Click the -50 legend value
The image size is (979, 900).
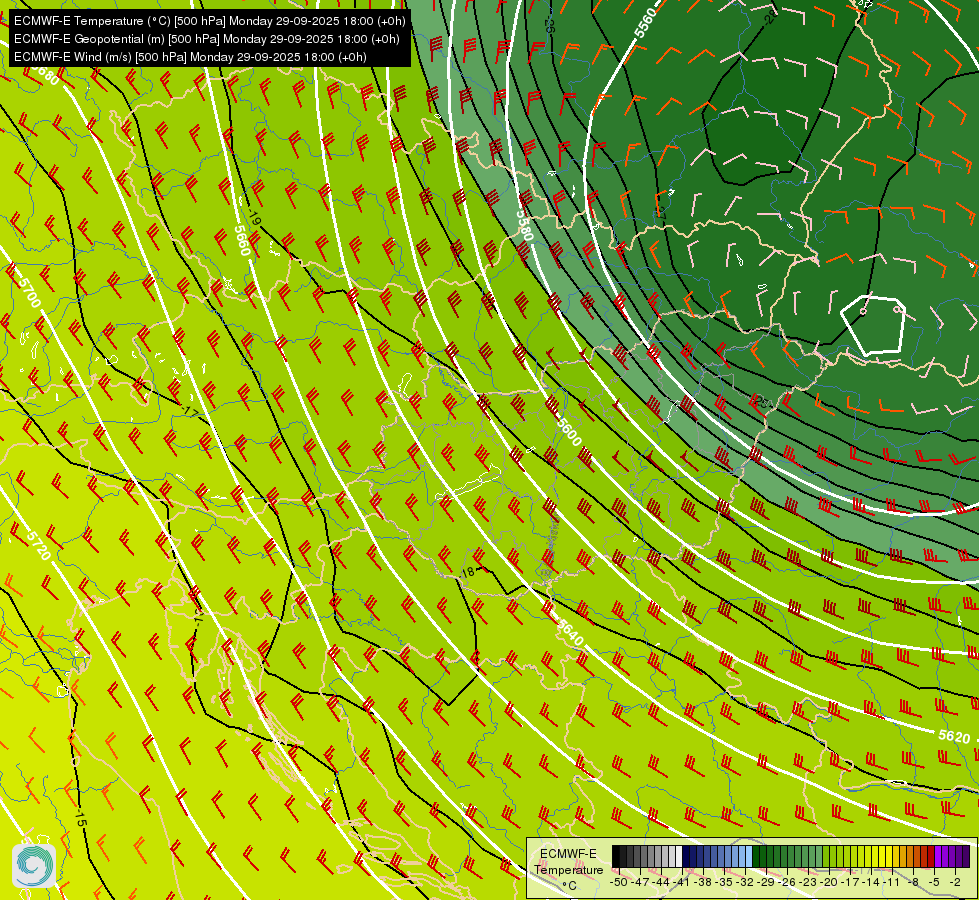619,882
